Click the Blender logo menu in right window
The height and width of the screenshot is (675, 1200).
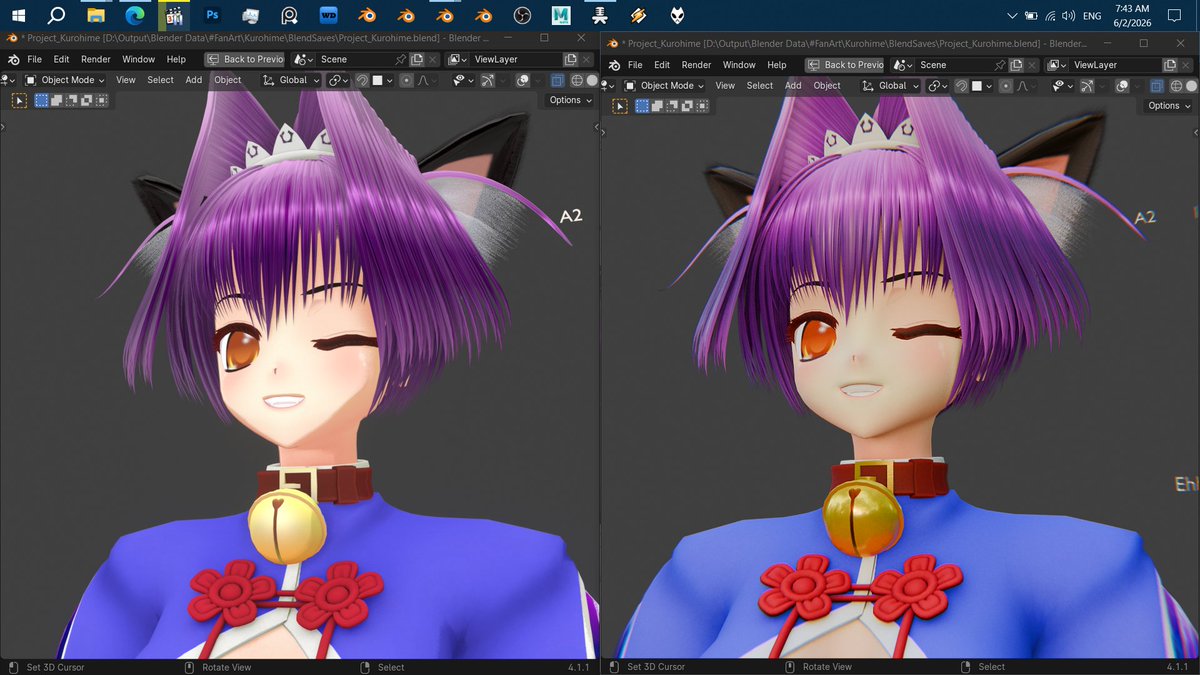614,65
